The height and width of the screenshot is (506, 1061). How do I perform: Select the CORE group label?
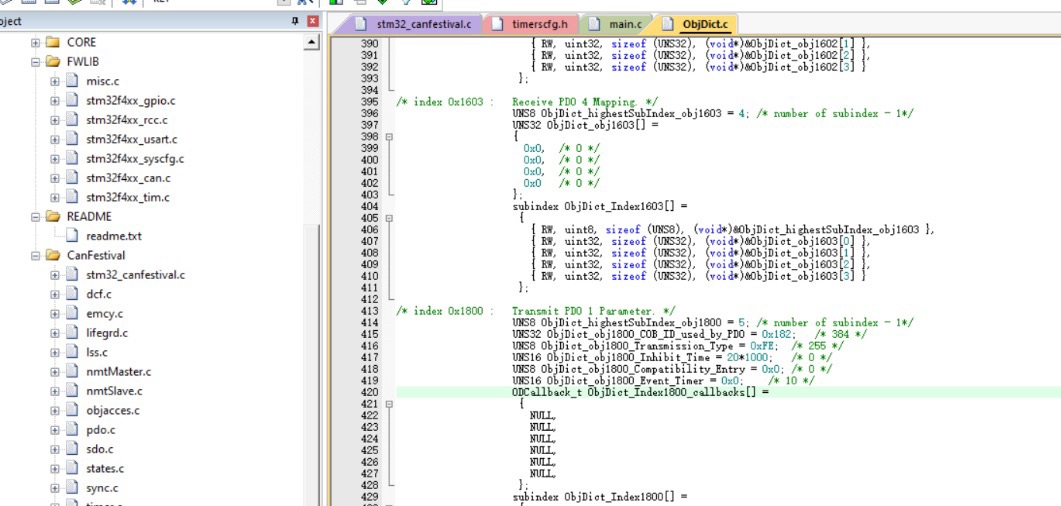point(81,42)
